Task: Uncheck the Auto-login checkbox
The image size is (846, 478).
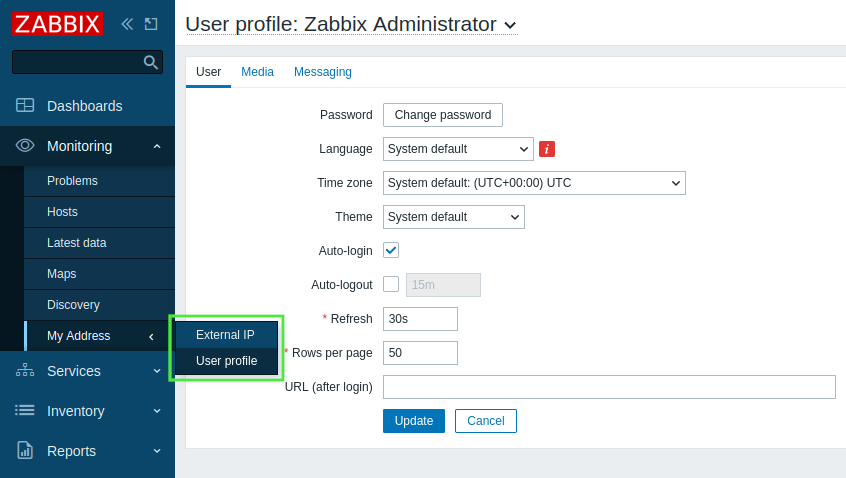Action: pyautogui.click(x=391, y=250)
